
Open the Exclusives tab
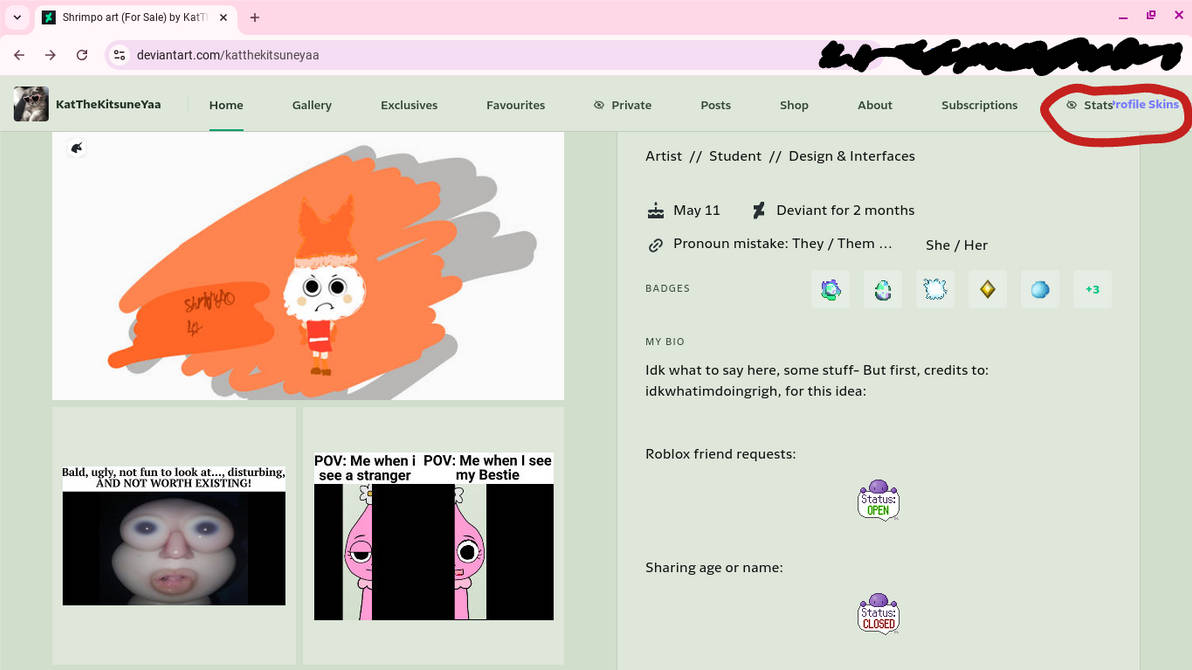pyautogui.click(x=409, y=105)
